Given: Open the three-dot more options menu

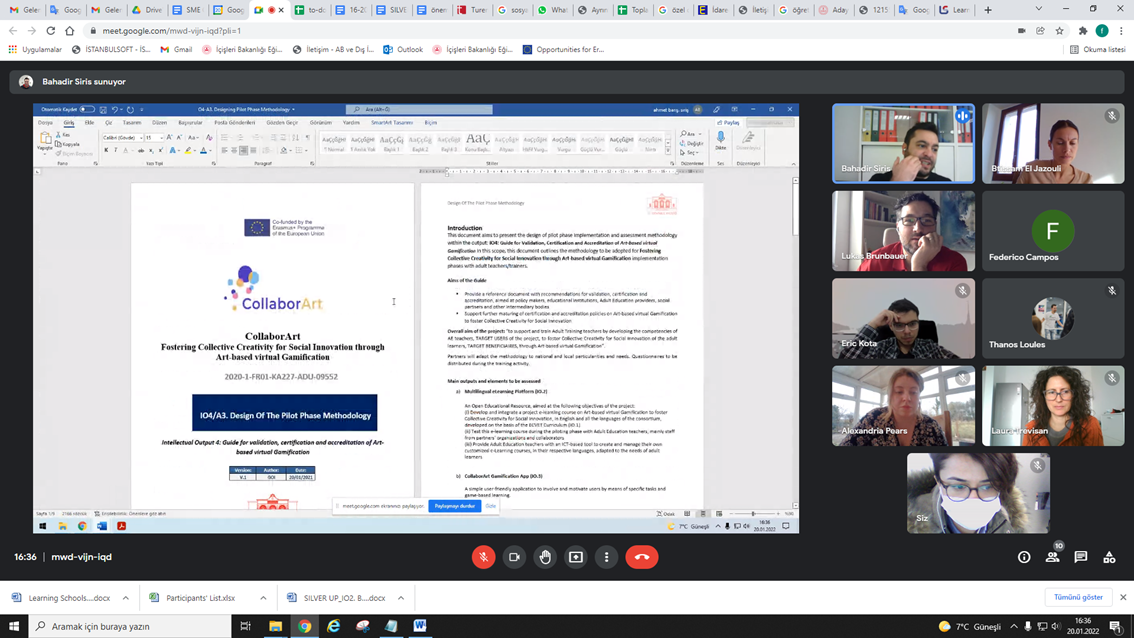Looking at the screenshot, I should [607, 557].
